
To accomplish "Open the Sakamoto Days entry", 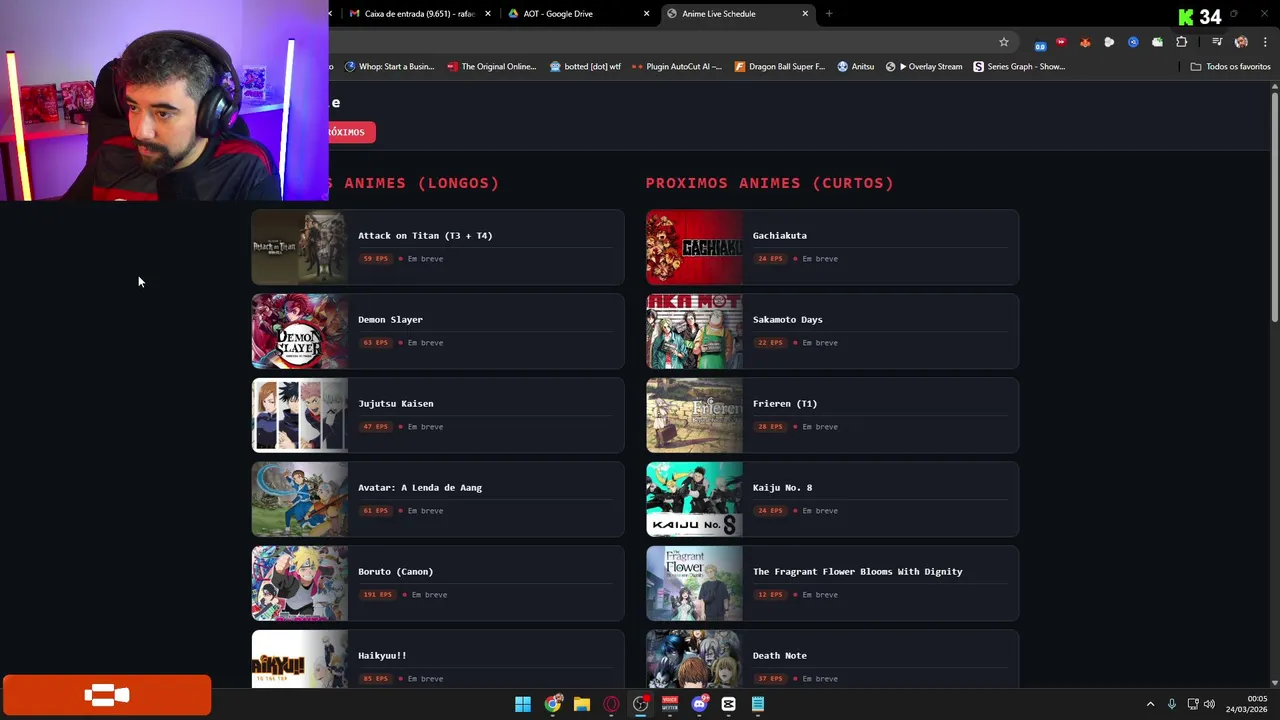I will pos(832,331).
